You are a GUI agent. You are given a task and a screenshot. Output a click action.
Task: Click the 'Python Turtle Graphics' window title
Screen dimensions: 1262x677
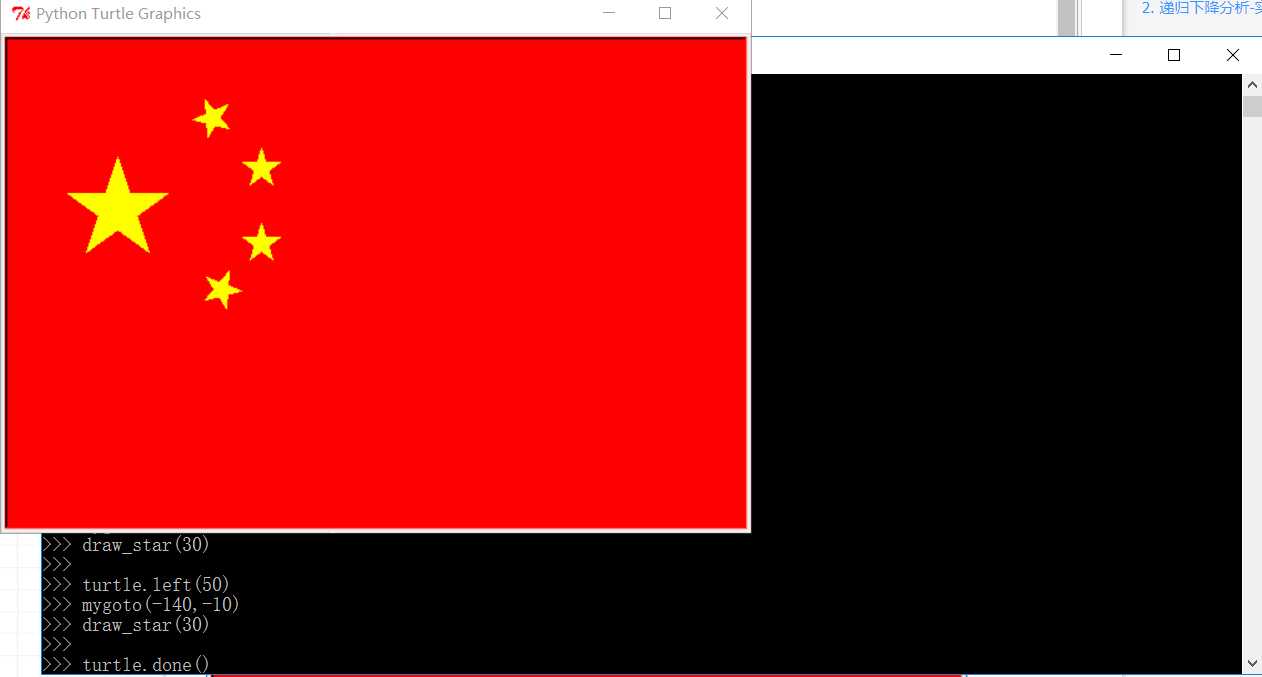coord(118,14)
